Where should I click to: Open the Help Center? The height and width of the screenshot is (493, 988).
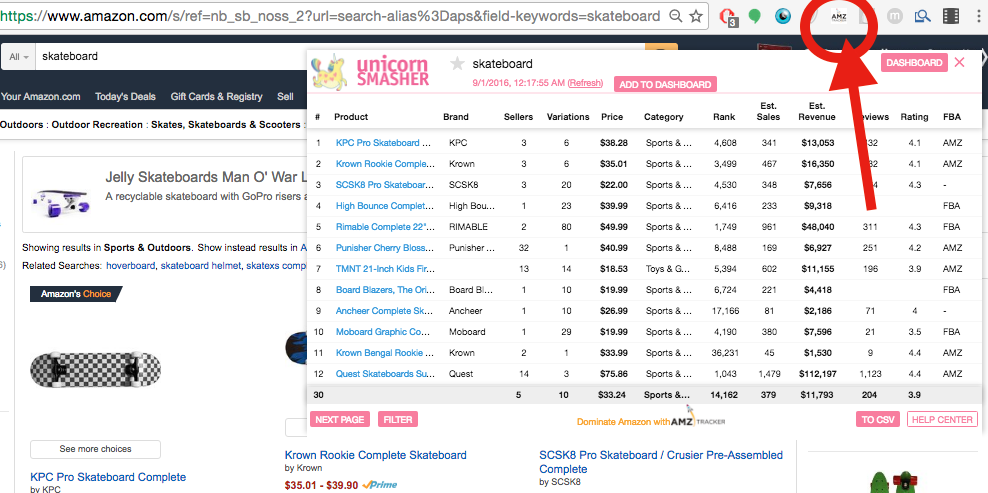tap(942, 419)
